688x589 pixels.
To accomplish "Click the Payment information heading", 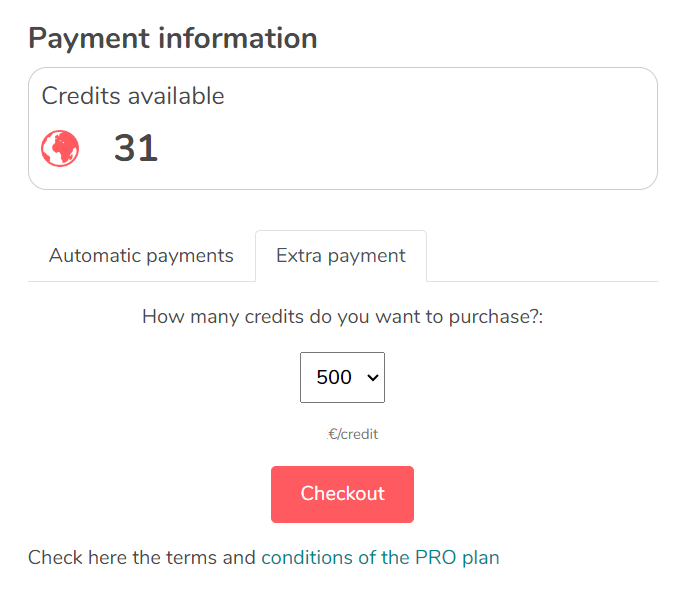I will 173,39.
